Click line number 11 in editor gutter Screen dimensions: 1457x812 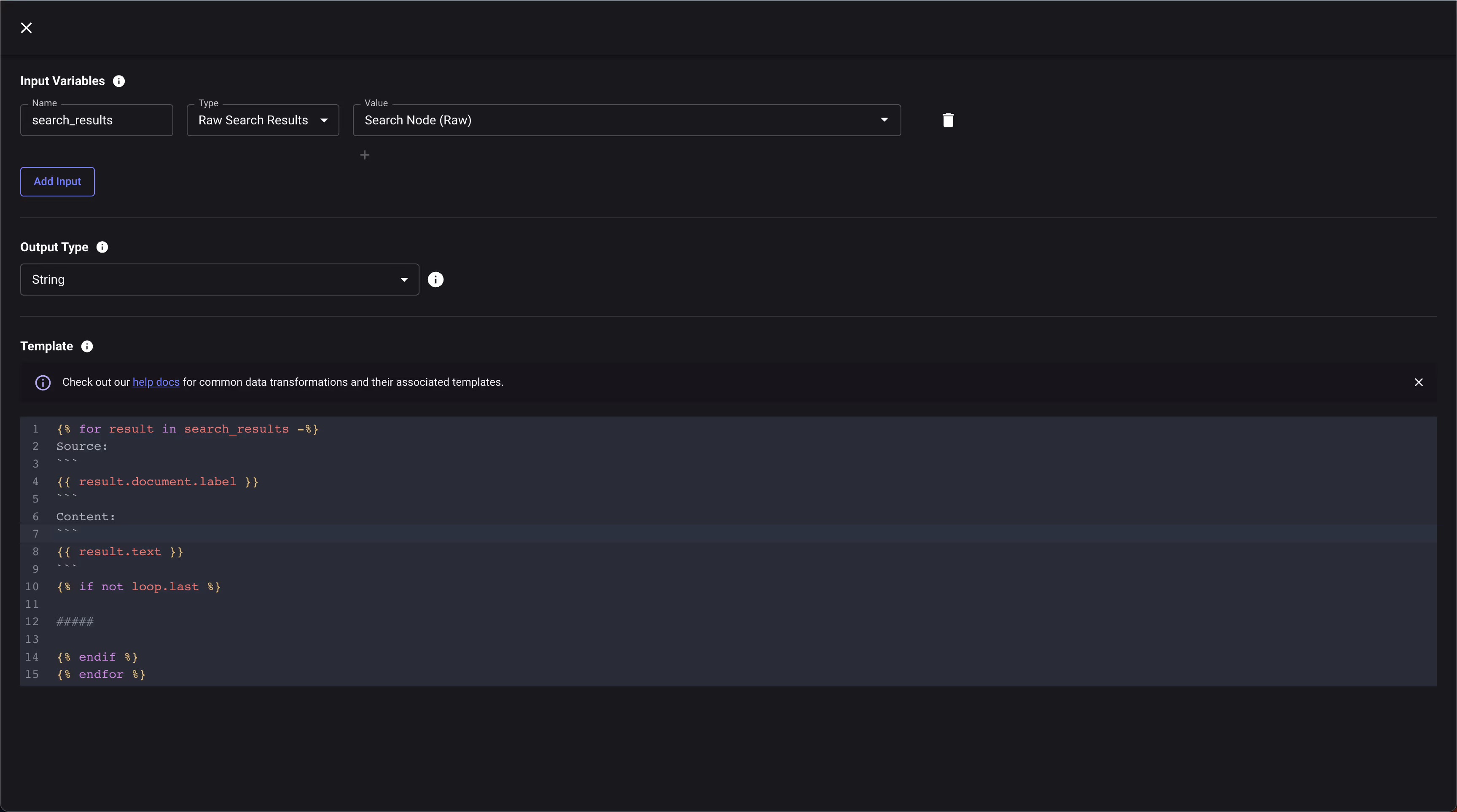[32, 605]
